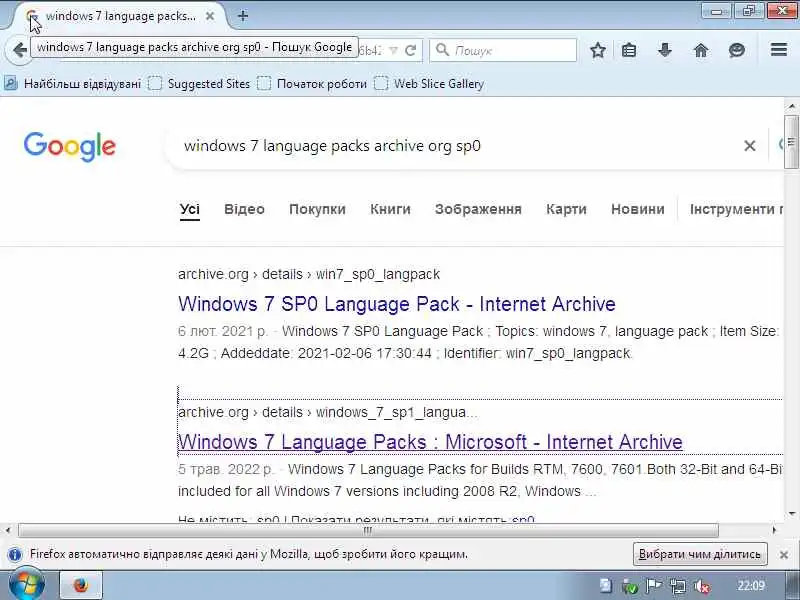Select the Усі results tab
The image size is (800, 600).
[189, 209]
